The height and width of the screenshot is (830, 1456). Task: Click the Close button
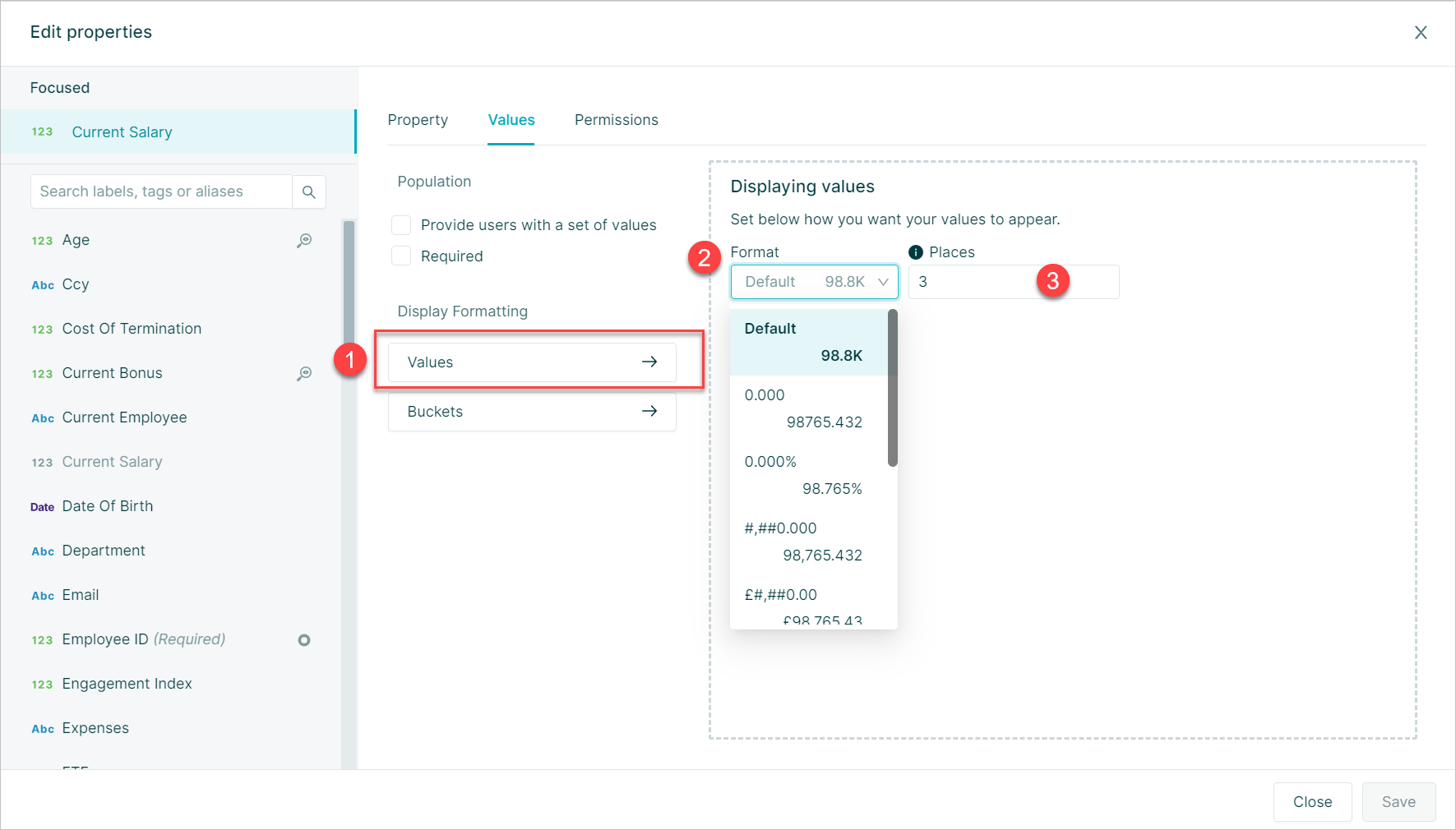(1312, 802)
